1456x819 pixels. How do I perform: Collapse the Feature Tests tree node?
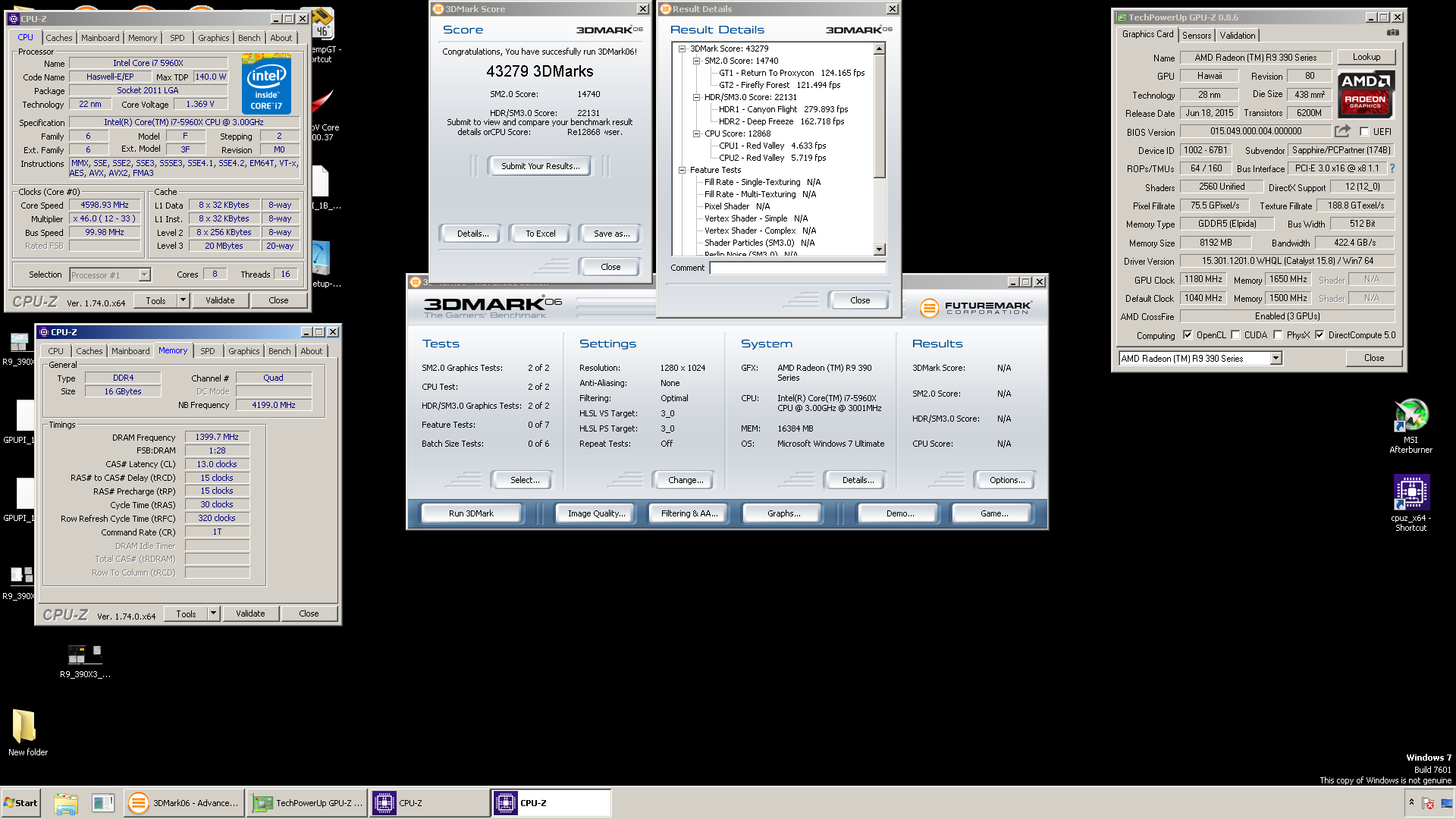tap(682, 170)
